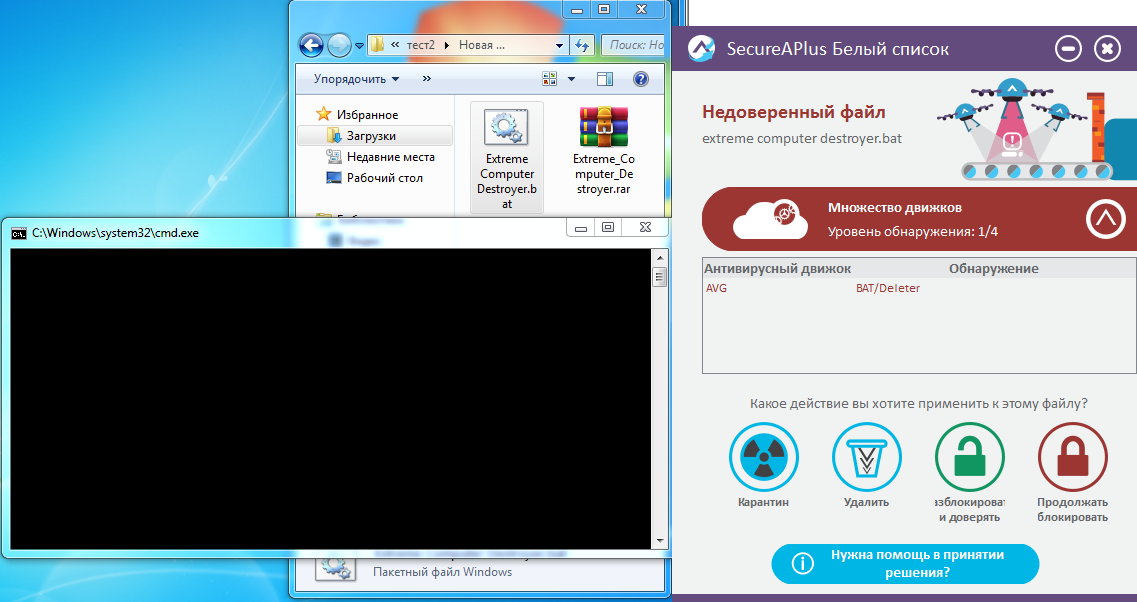Select Extreme_Computer_Destroyer.rar archive

point(603,151)
